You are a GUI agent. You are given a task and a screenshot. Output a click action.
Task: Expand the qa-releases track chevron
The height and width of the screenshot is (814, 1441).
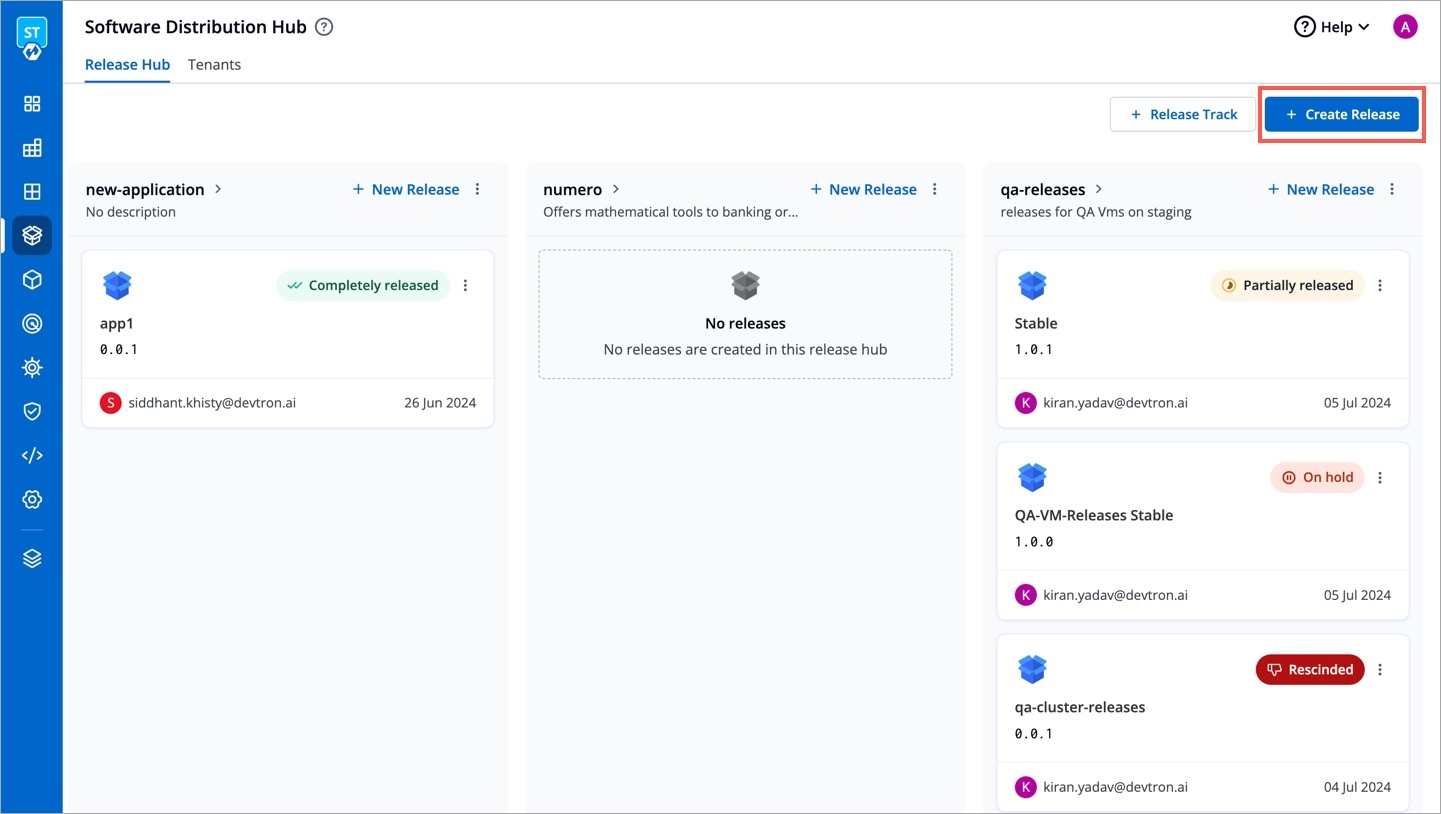[x=1099, y=189]
